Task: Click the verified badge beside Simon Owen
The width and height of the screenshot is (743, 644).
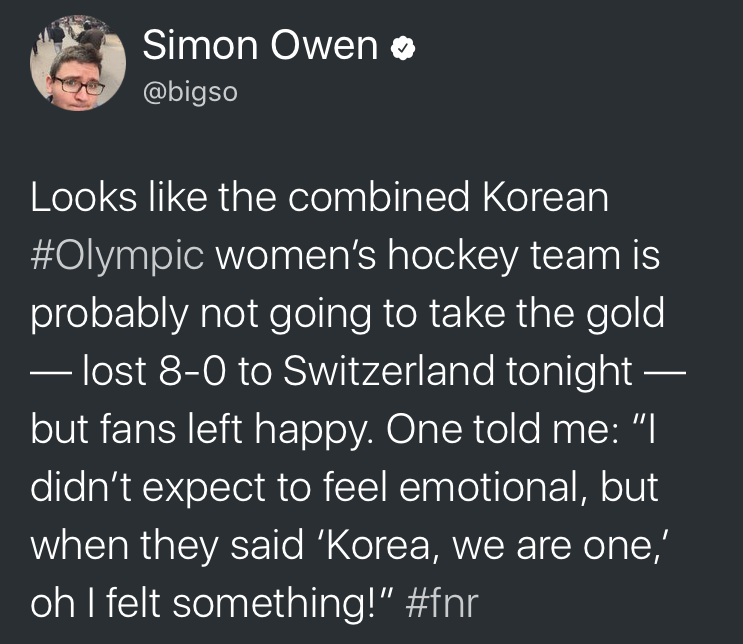Action: click(401, 47)
